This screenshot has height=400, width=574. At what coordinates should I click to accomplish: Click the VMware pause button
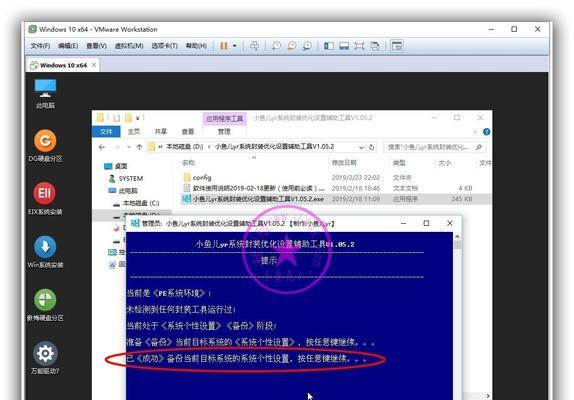tap(224, 46)
